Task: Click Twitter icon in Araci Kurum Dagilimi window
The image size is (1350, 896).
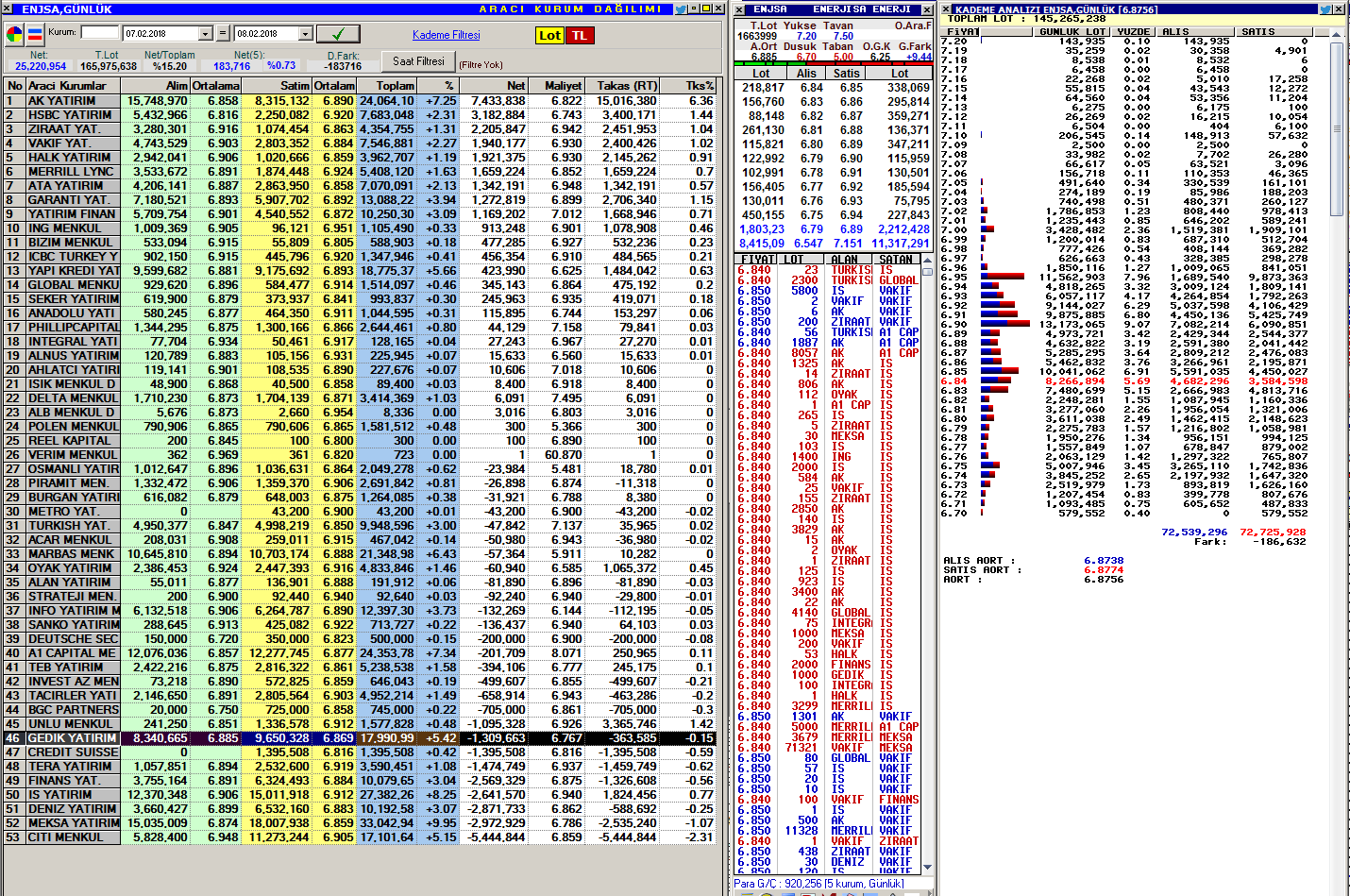Action: (x=681, y=8)
